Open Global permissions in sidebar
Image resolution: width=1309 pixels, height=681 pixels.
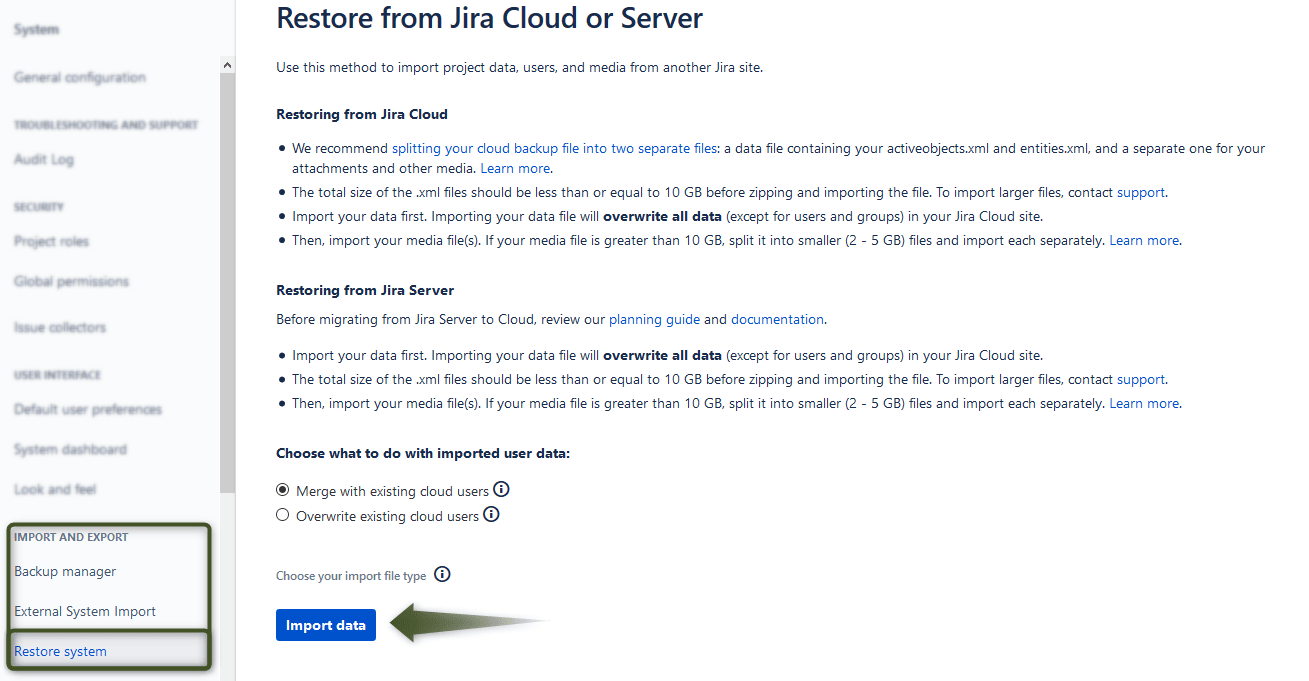click(71, 281)
